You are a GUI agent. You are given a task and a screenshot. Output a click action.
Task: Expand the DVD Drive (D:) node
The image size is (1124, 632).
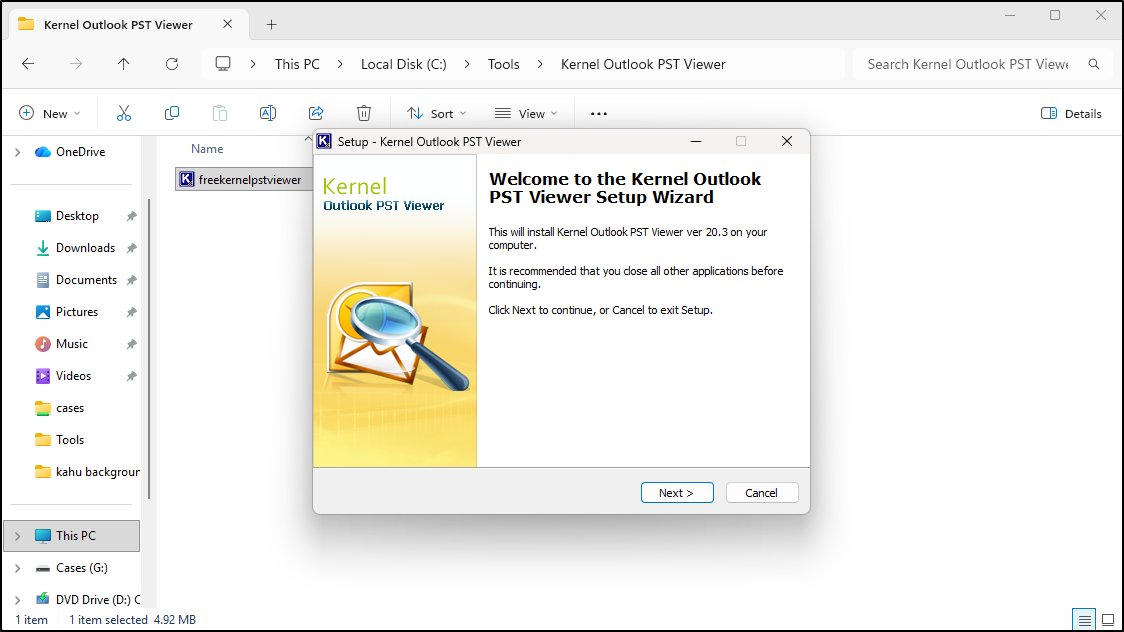point(18,600)
